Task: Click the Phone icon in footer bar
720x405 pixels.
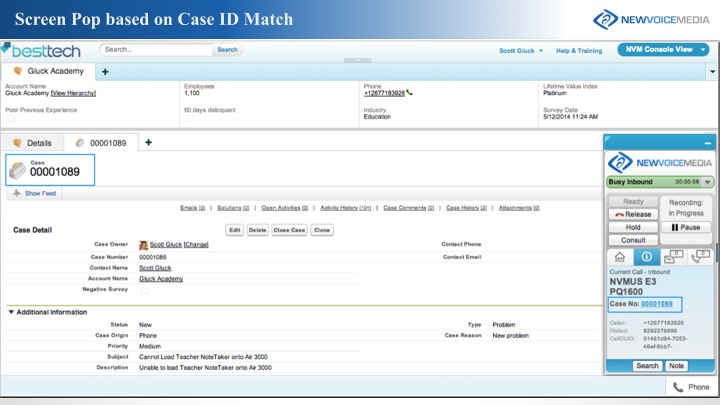Action: click(678, 387)
